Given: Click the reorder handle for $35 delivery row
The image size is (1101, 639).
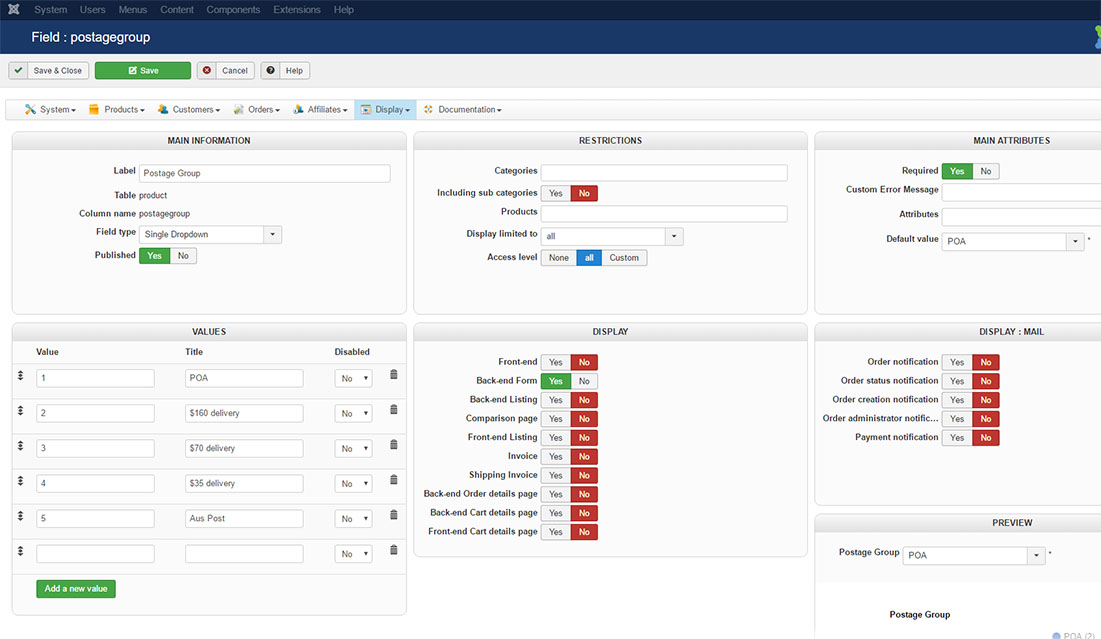Looking at the screenshot, I should (20, 481).
